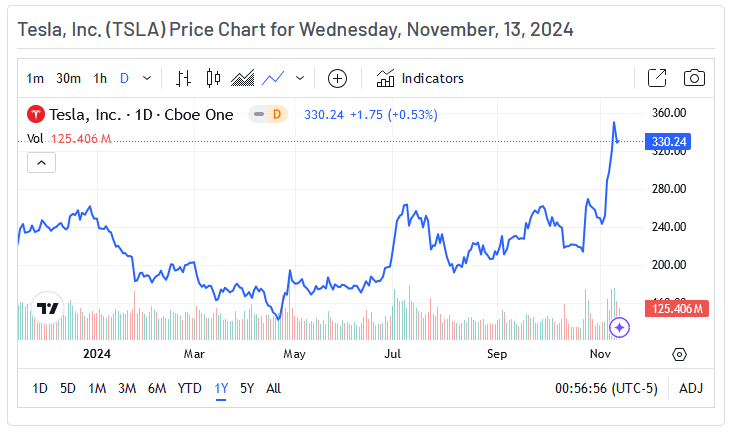This screenshot has height=434, width=732.
Task: Open chart settings hexagon icon
Action: point(680,354)
